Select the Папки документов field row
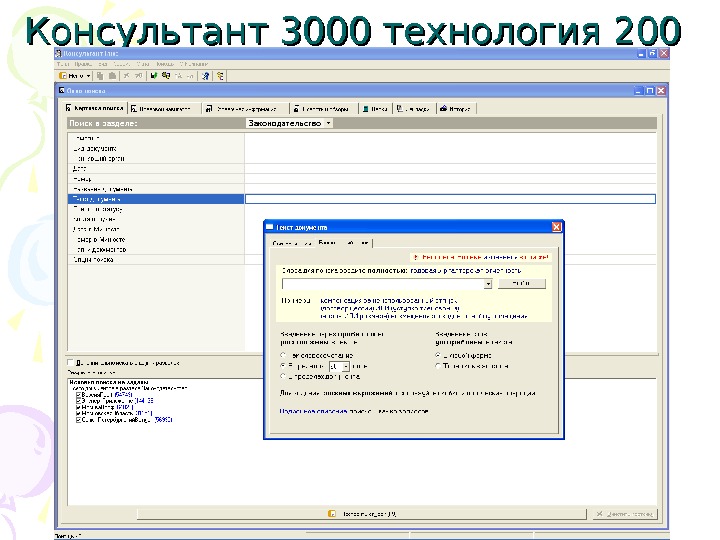Viewport: 720px width, 540px height. [x=156, y=249]
